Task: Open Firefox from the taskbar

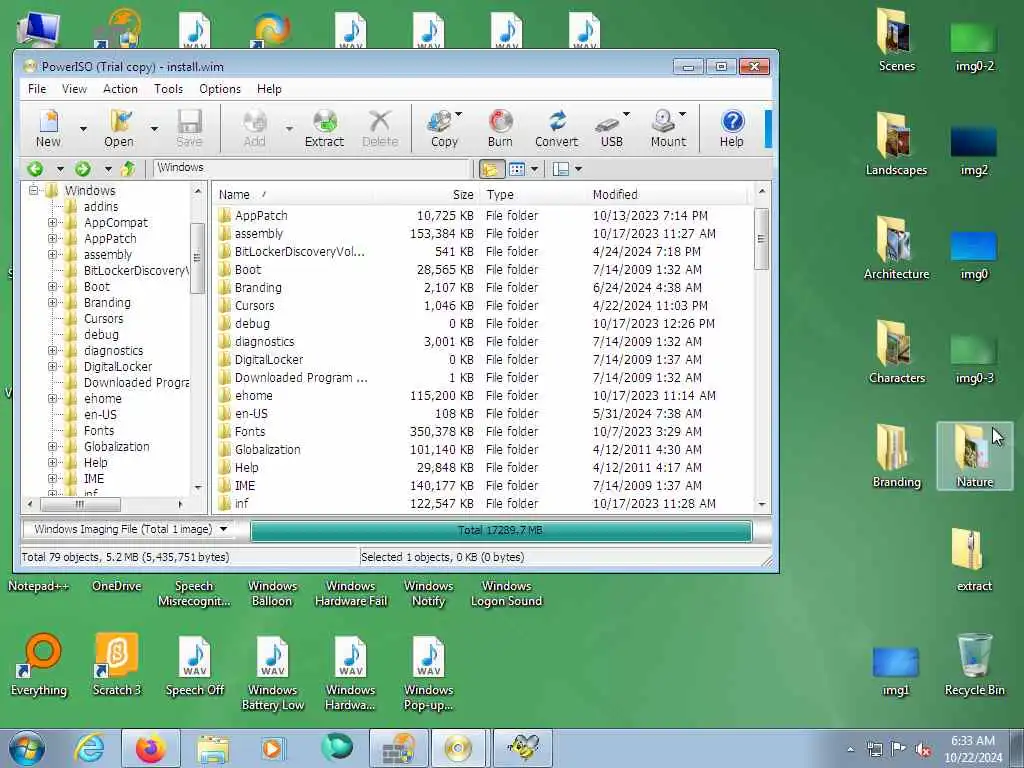Action: [x=151, y=748]
